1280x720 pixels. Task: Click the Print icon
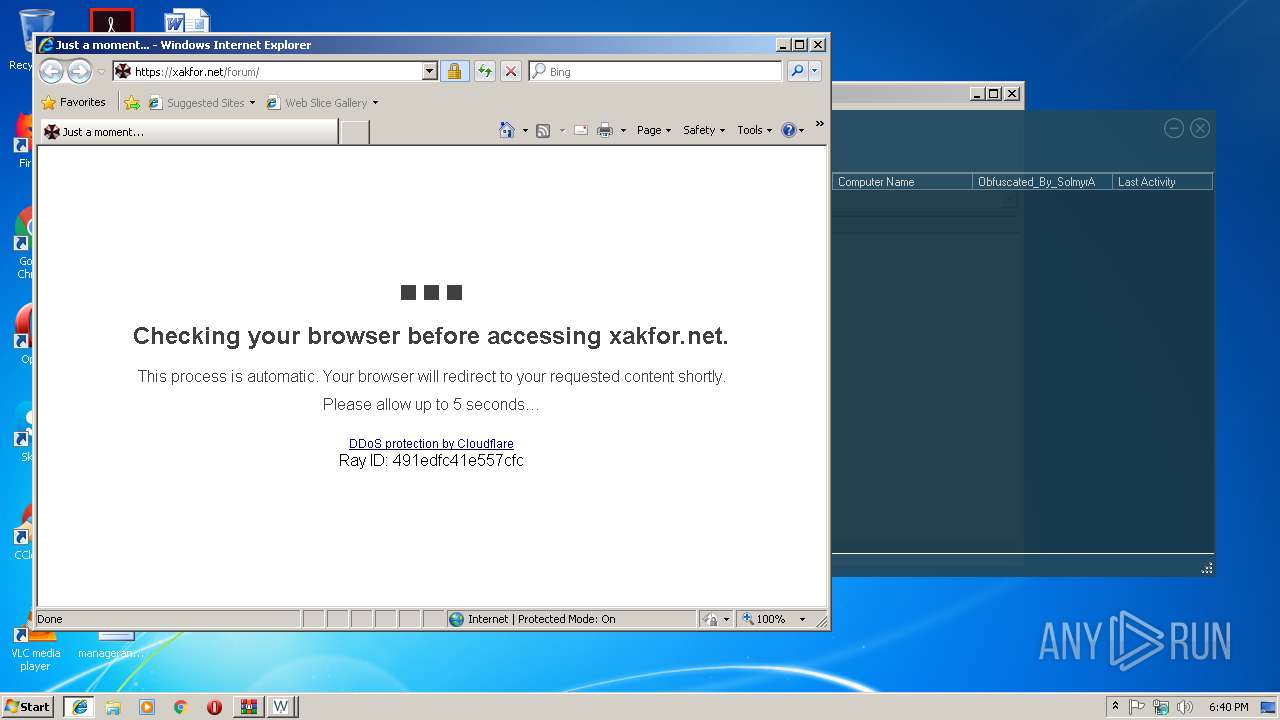pyautogui.click(x=605, y=130)
